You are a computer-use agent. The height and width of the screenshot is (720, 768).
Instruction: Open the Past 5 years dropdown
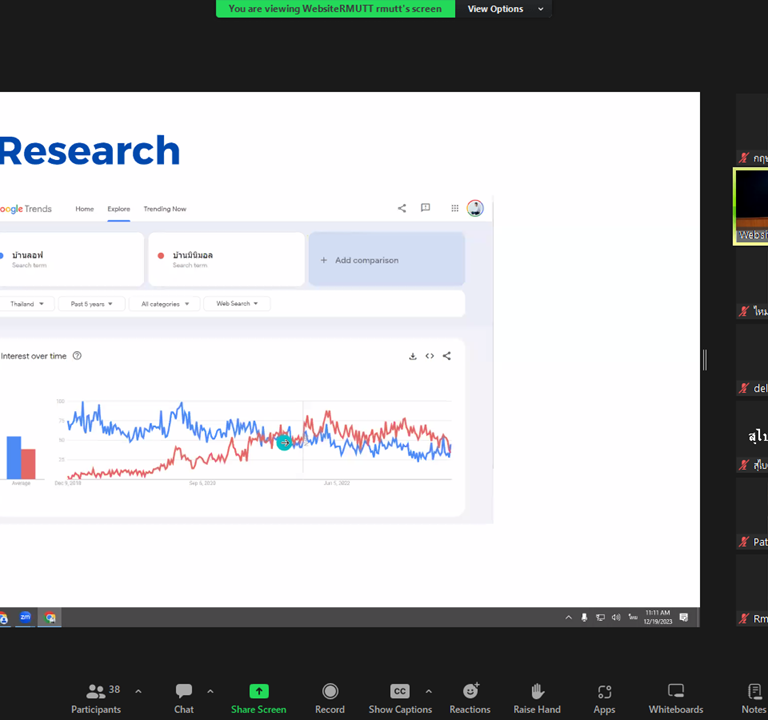coord(92,304)
